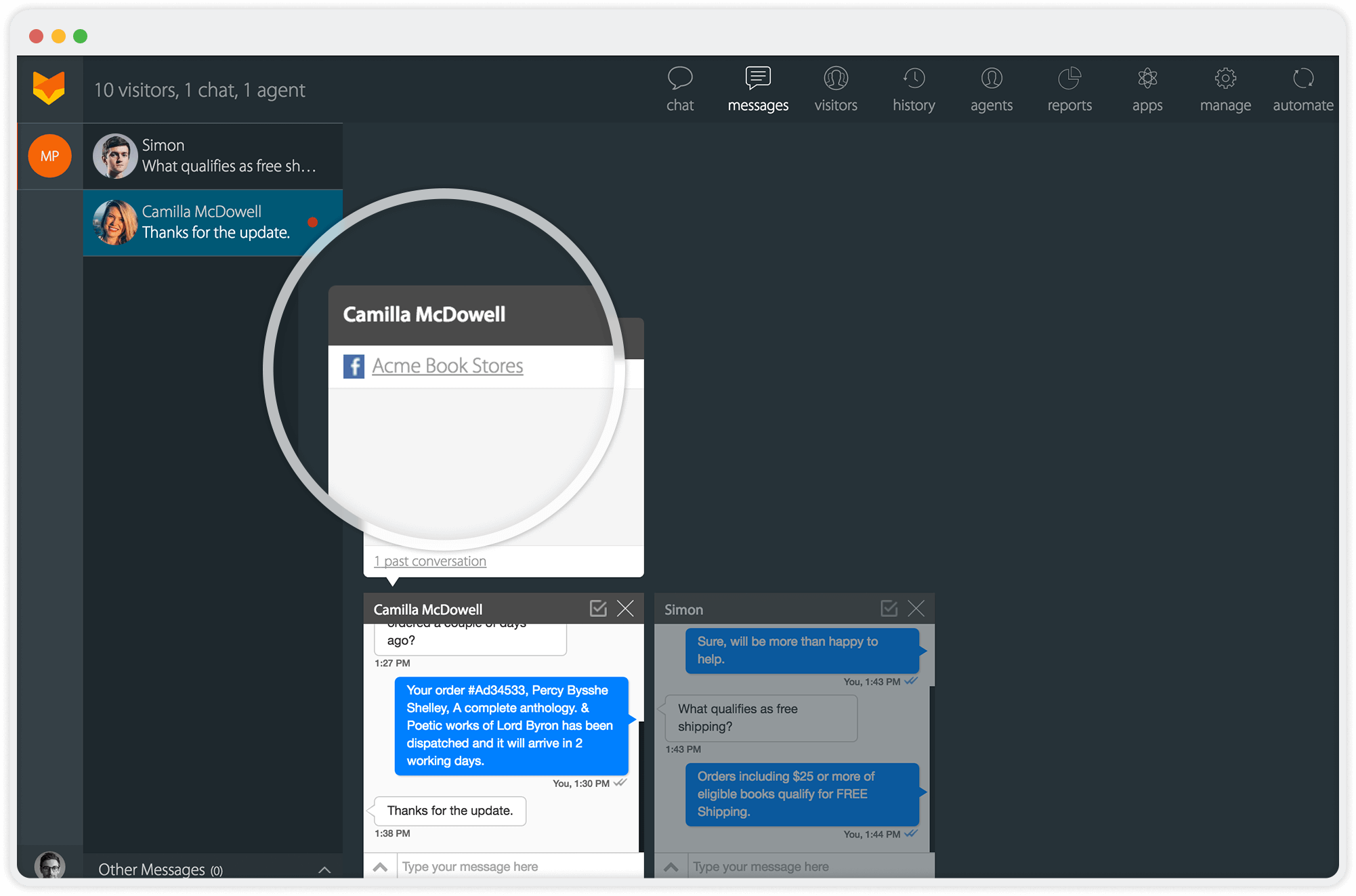This screenshot has height=896, width=1356.
Task: Select Camilla McDowell's conversation in the list
Action: pos(213,223)
